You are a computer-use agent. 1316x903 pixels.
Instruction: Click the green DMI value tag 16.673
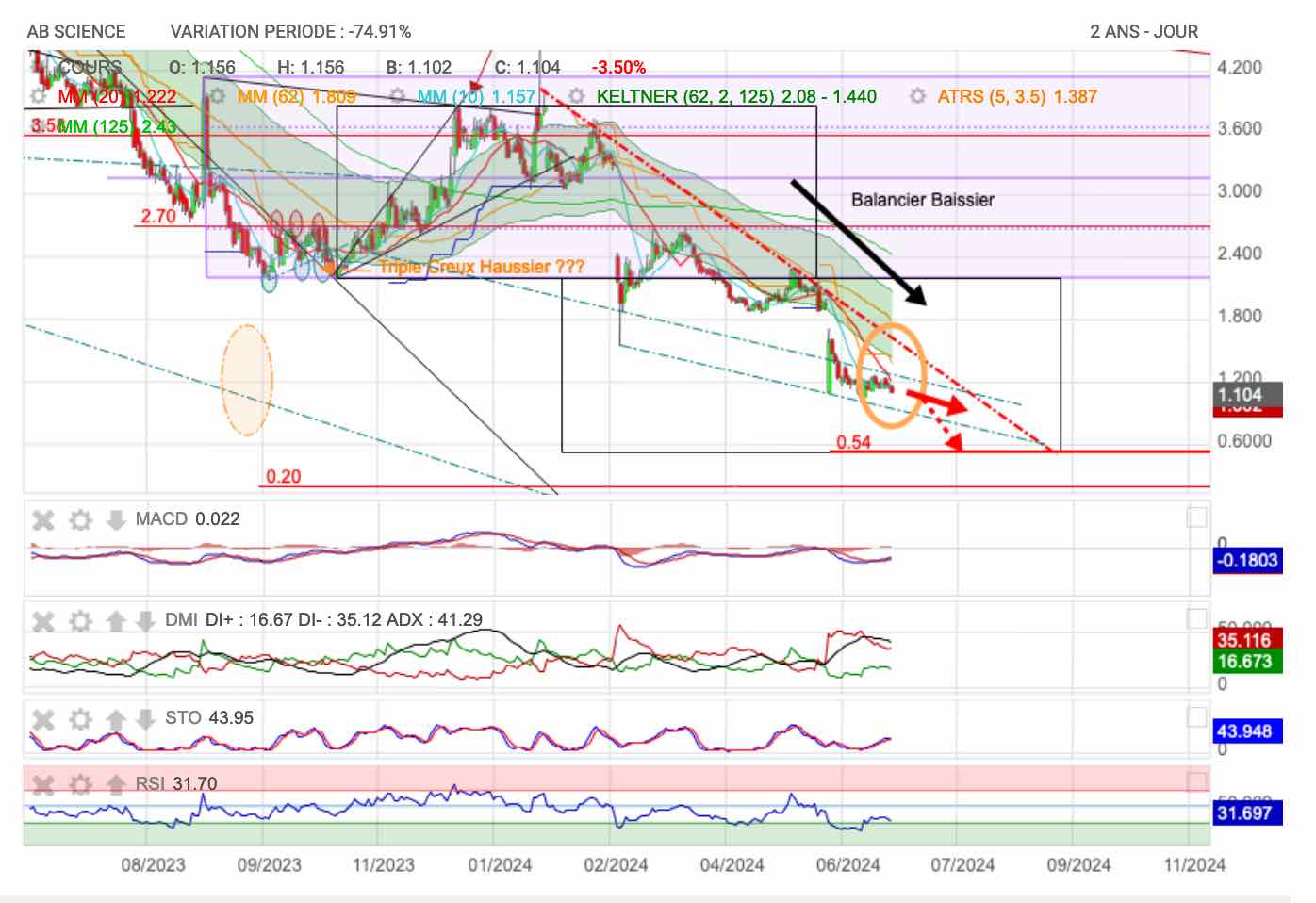click(1246, 661)
